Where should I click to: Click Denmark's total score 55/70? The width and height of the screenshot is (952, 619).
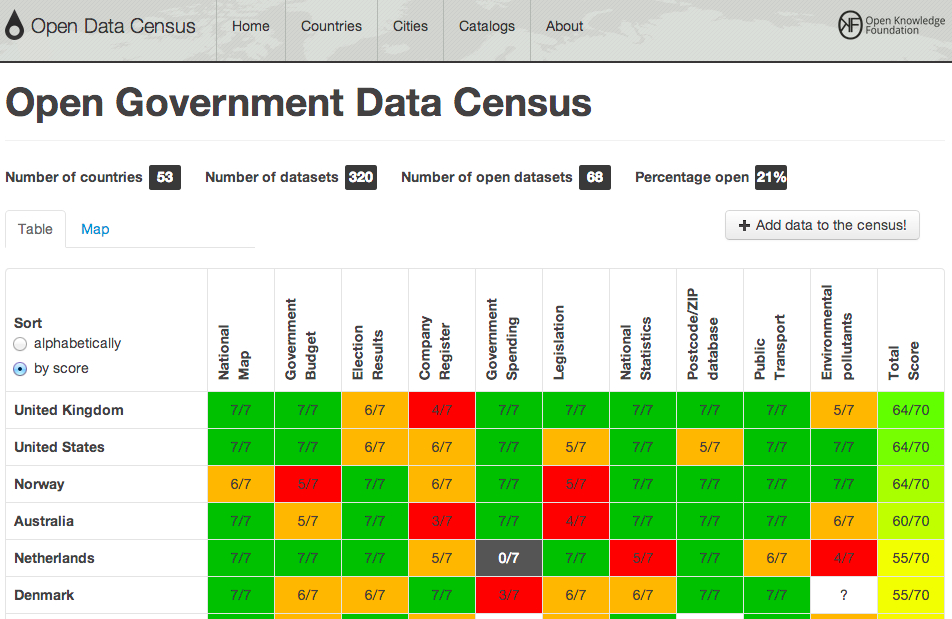[x=911, y=595]
